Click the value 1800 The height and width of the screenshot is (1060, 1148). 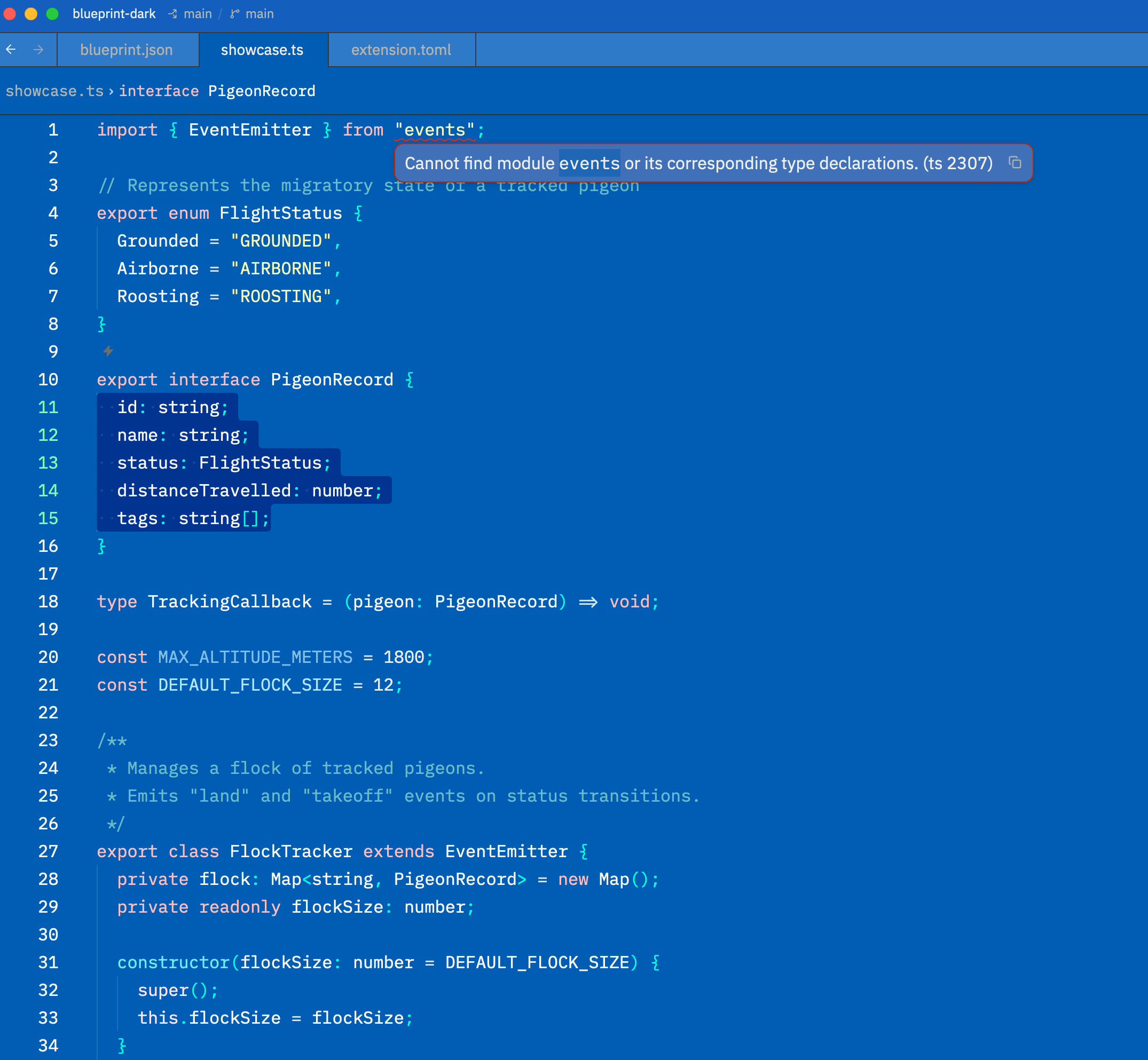404,658
